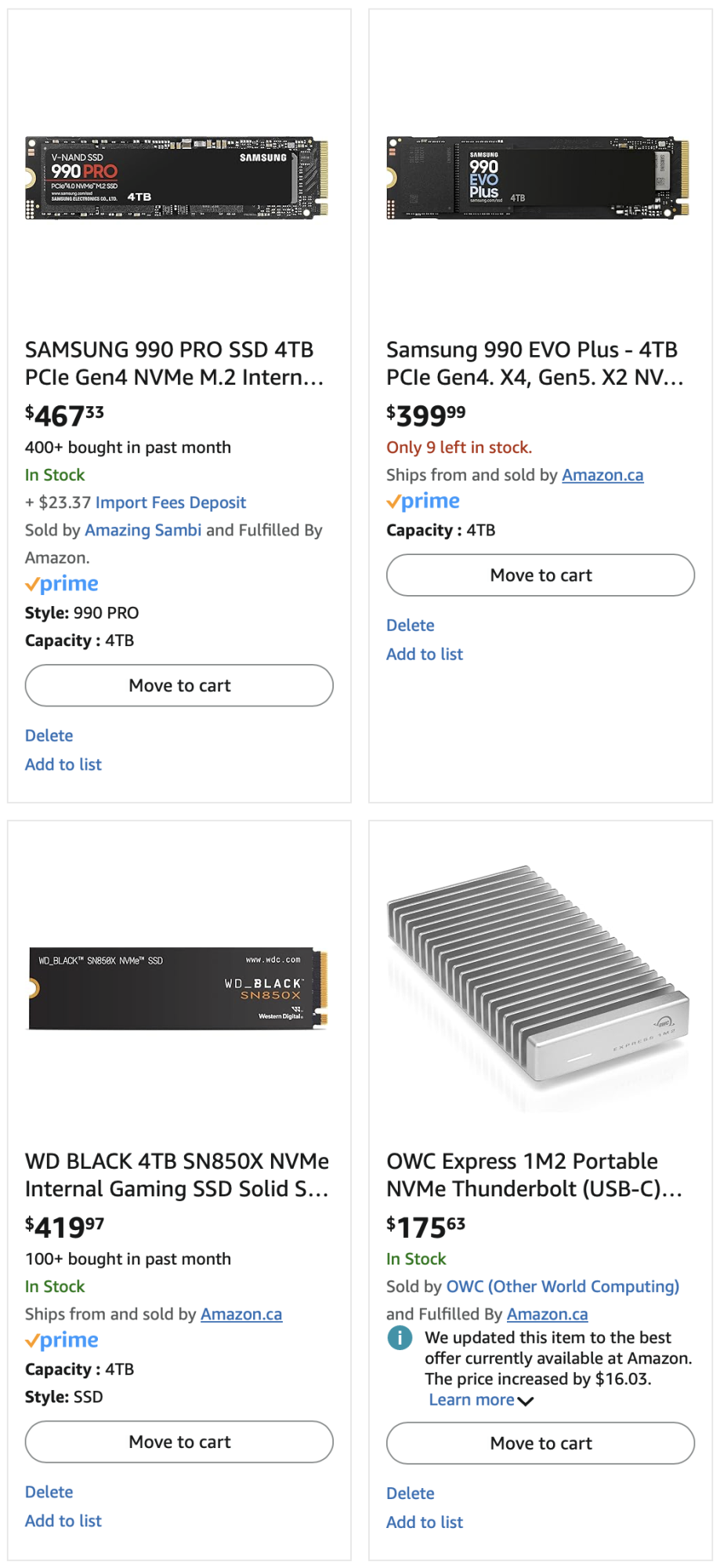Viewport: 720px width, 1568px height.
Task: Move Samsung 990 EVO Plus to cart
Action: tap(541, 575)
